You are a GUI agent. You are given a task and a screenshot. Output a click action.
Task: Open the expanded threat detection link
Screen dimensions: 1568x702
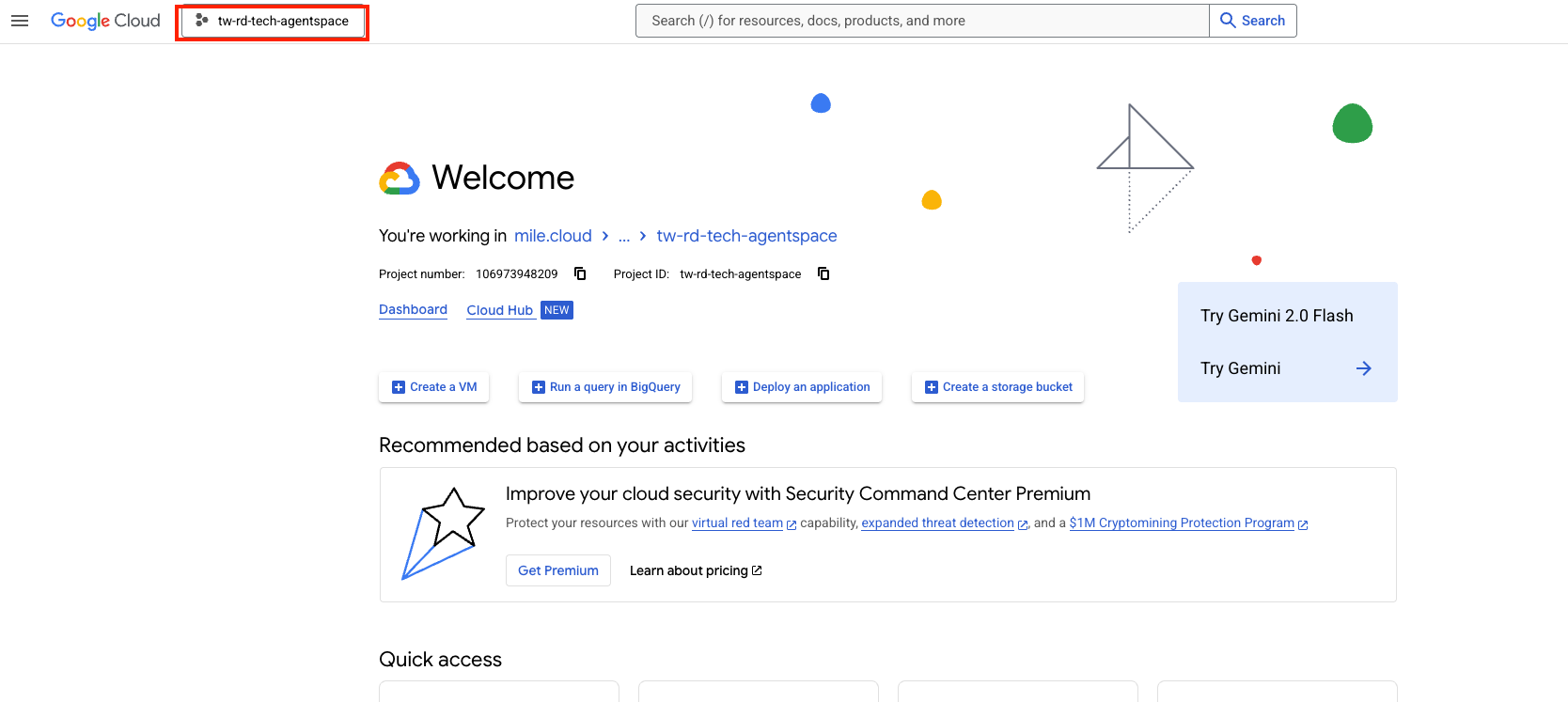937,523
